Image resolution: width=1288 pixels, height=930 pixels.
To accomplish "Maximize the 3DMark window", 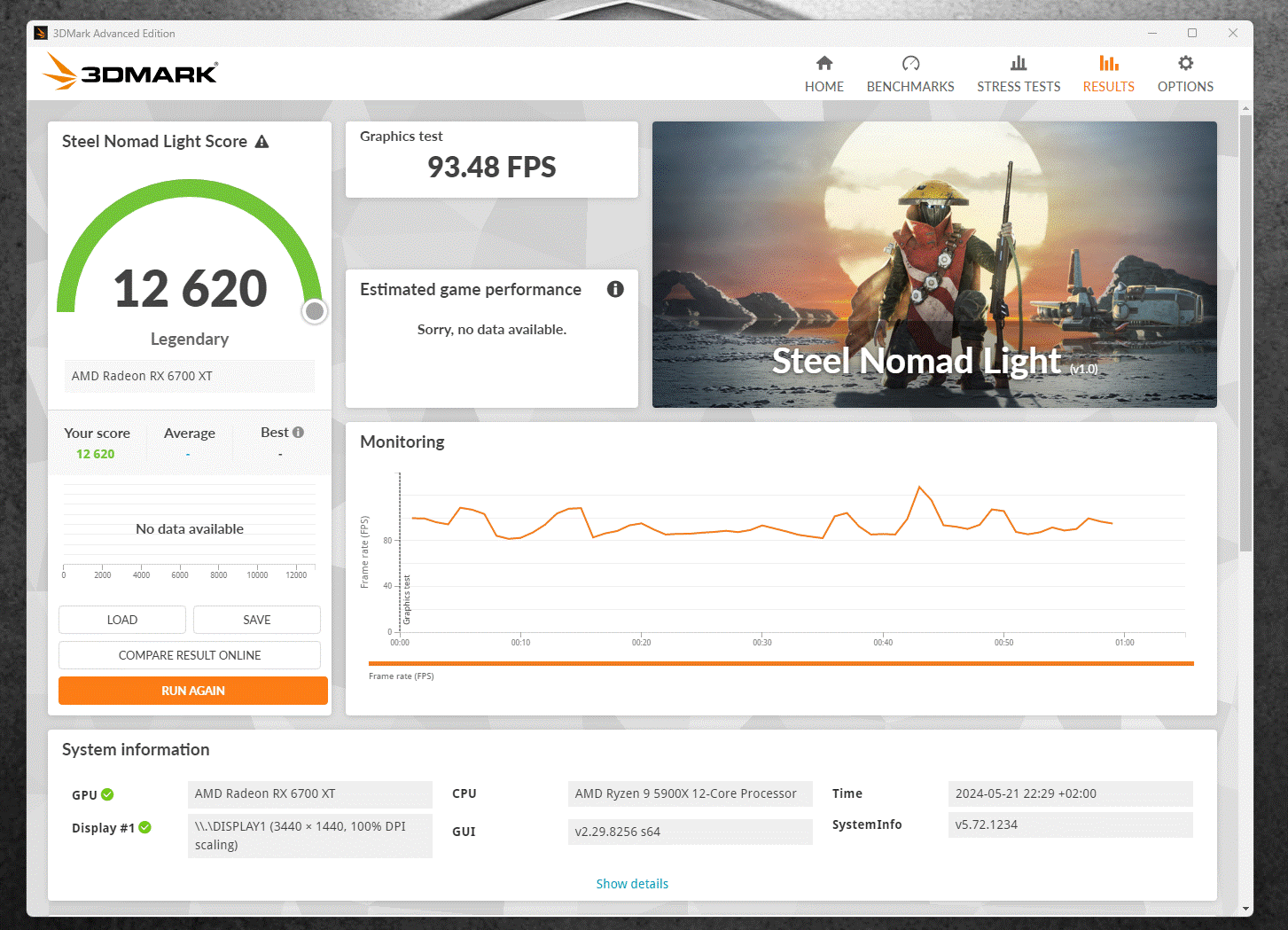I will click(x=1192, y=33).
